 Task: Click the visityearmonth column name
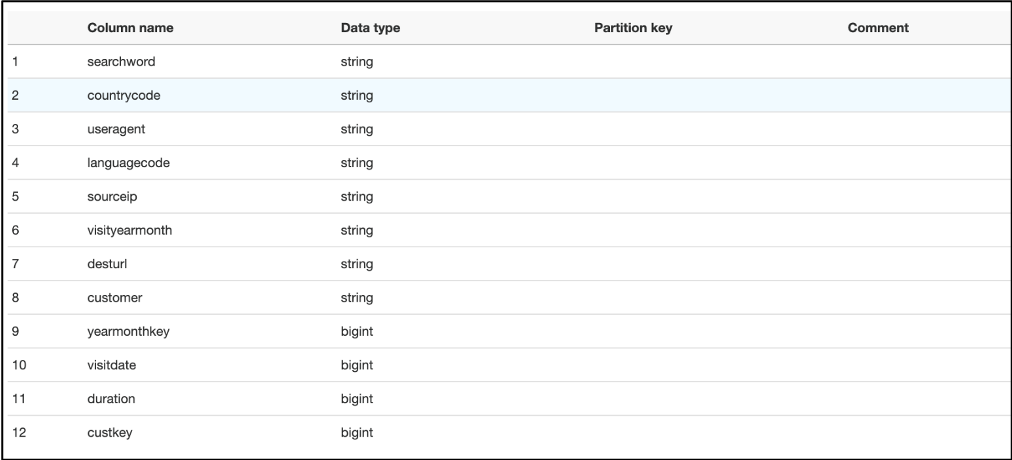(130, 231)
